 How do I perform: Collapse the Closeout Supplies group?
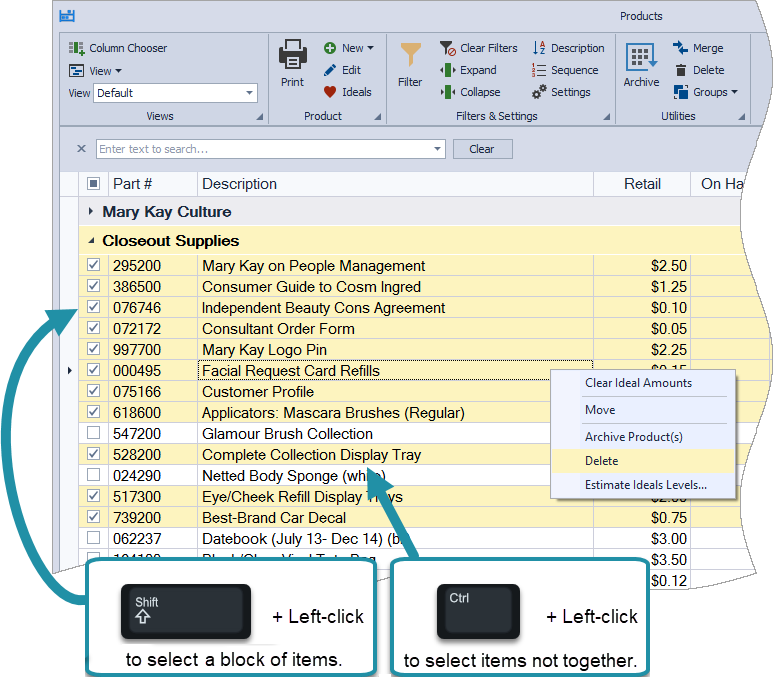tap(91, 241)
